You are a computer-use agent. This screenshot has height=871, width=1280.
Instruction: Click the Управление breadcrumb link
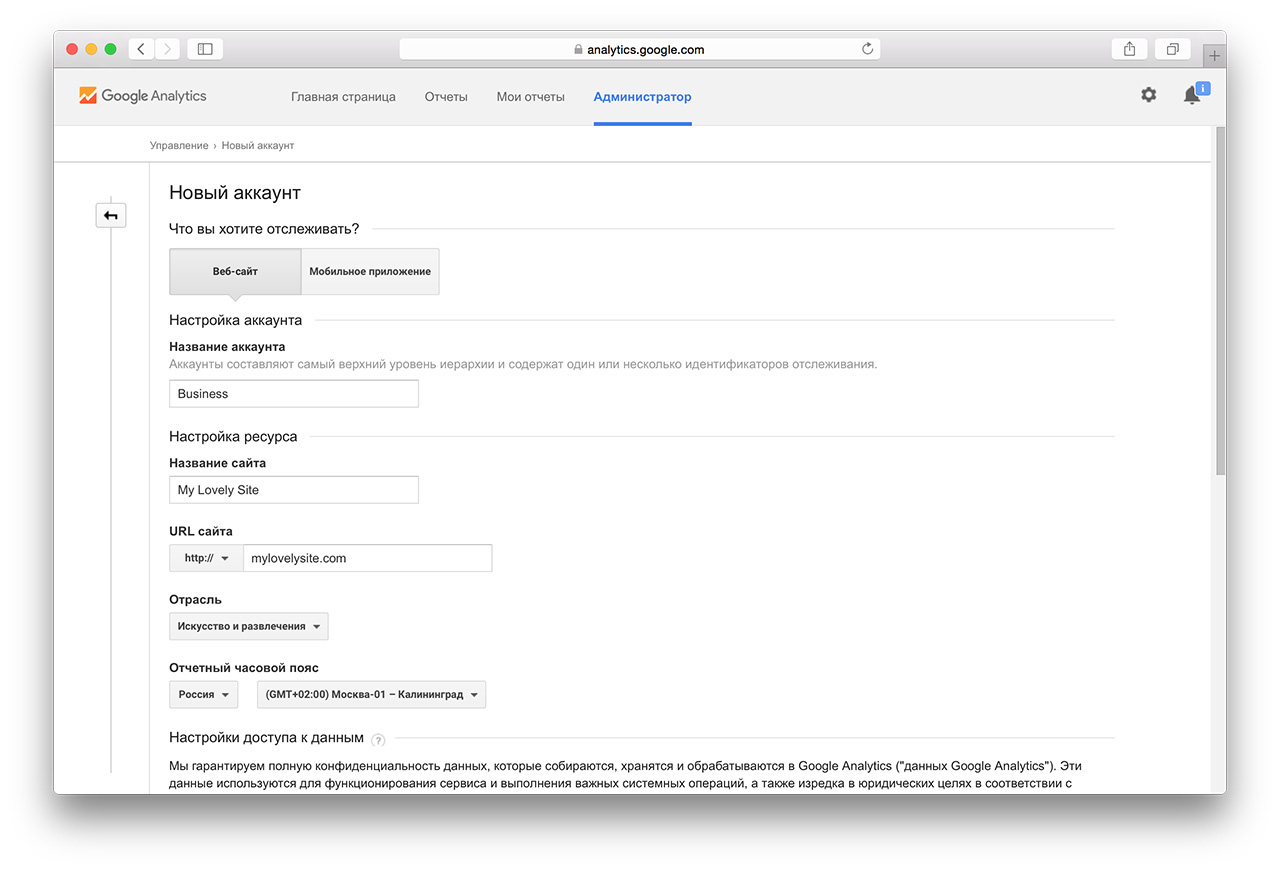pyautogui.click(x=179, y=145)
